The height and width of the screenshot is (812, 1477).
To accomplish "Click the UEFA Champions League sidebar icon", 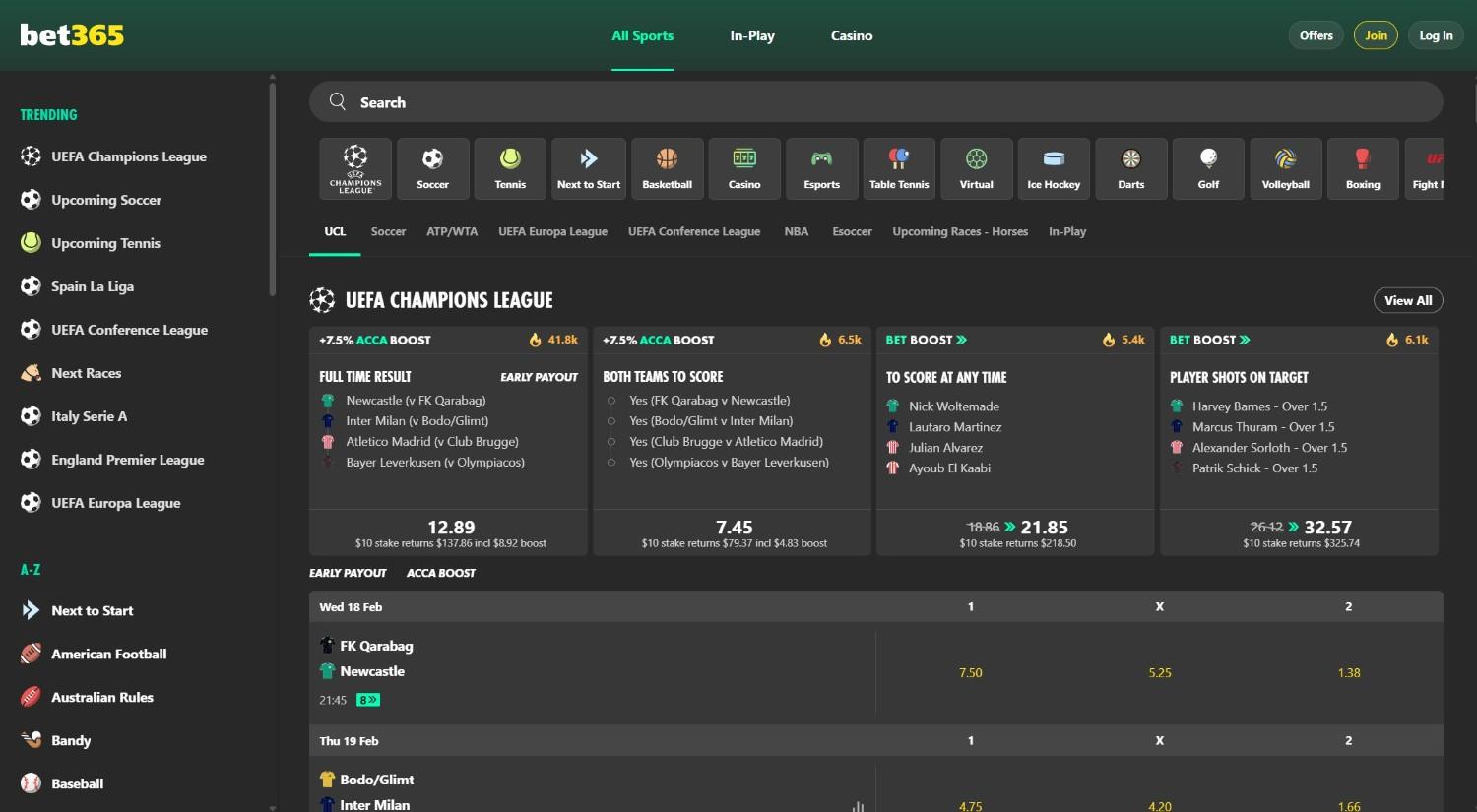I will (31, 156).
